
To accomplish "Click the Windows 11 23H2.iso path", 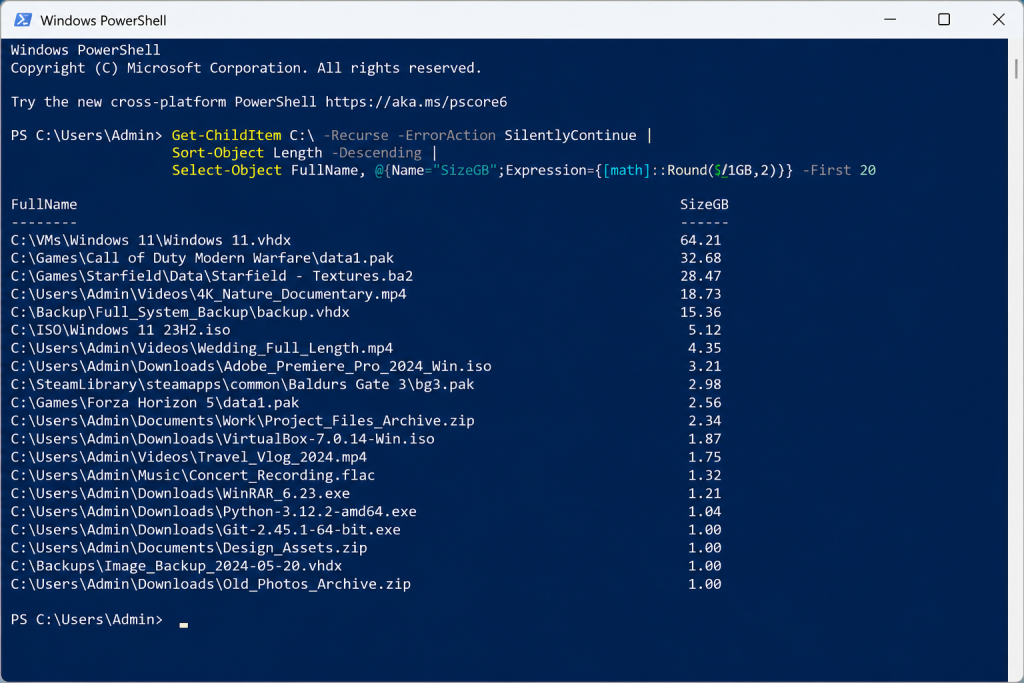I will pos(120,330).
